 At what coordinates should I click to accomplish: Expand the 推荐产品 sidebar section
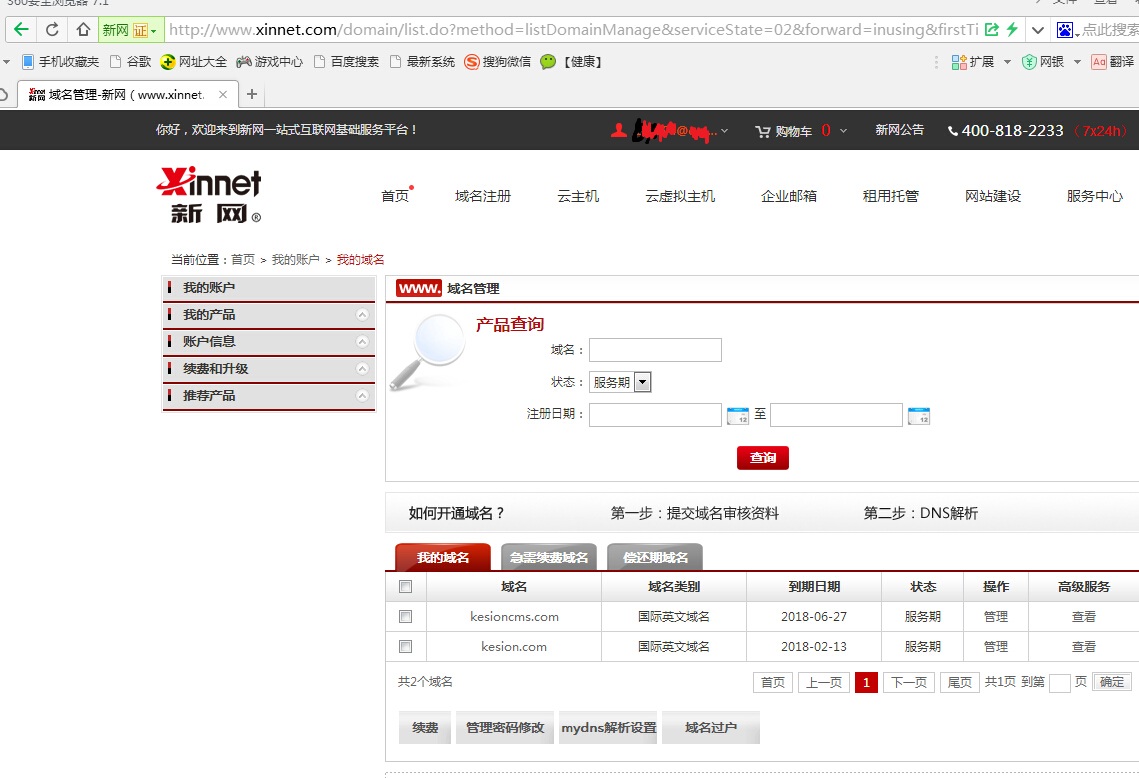tap(362, 395)
